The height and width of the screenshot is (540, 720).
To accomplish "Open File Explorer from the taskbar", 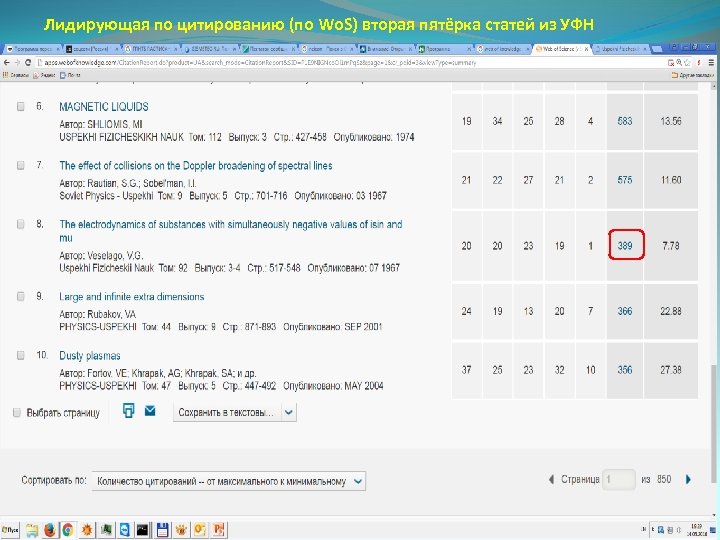I will coord(32,530).
